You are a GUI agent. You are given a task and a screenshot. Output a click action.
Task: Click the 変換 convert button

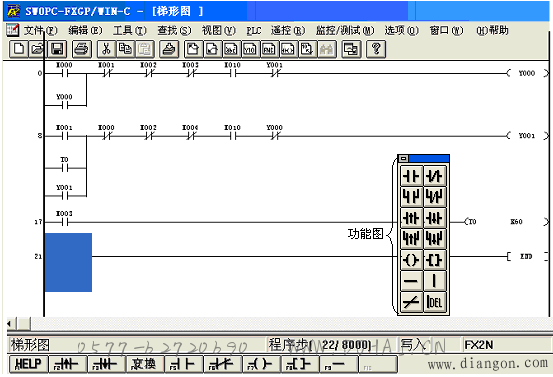[x=144, y=364]
